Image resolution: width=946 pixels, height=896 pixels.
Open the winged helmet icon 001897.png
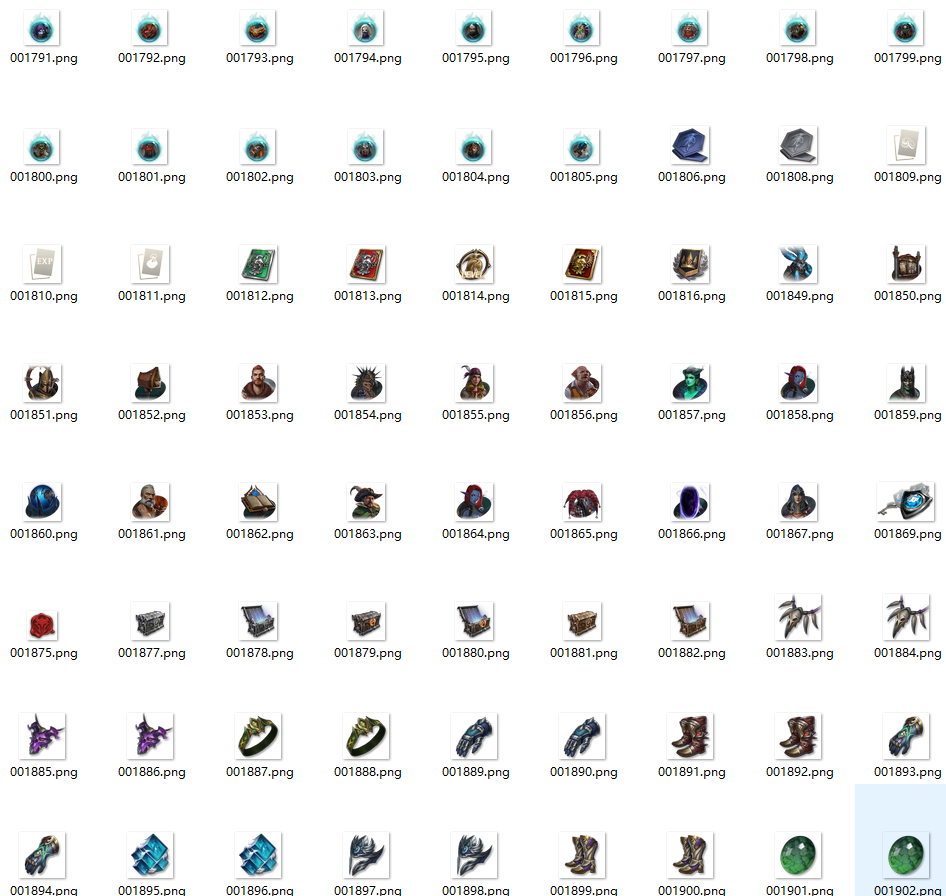point(365,858)
